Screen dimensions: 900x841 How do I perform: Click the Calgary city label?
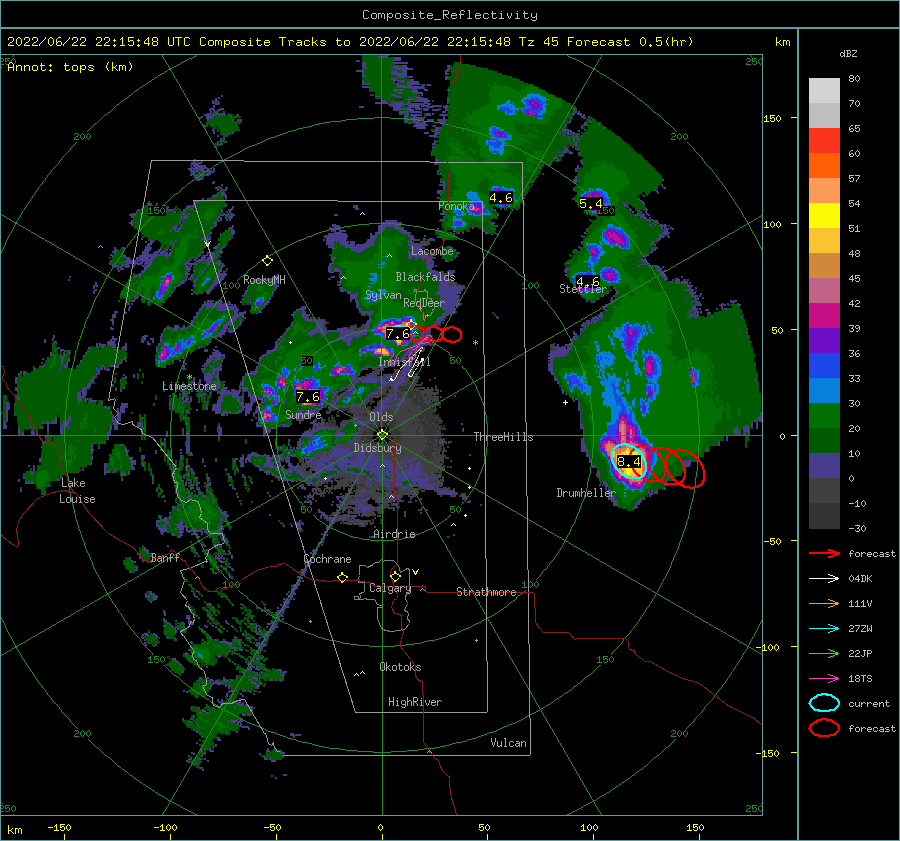(x=390, y=588)
